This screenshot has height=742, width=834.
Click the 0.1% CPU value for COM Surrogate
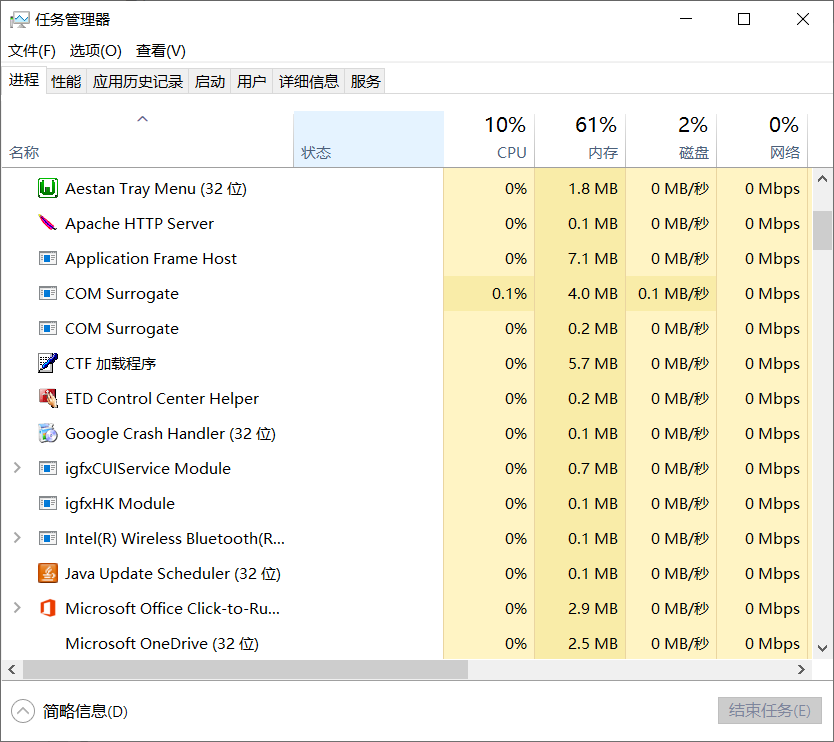coord(510,294)
